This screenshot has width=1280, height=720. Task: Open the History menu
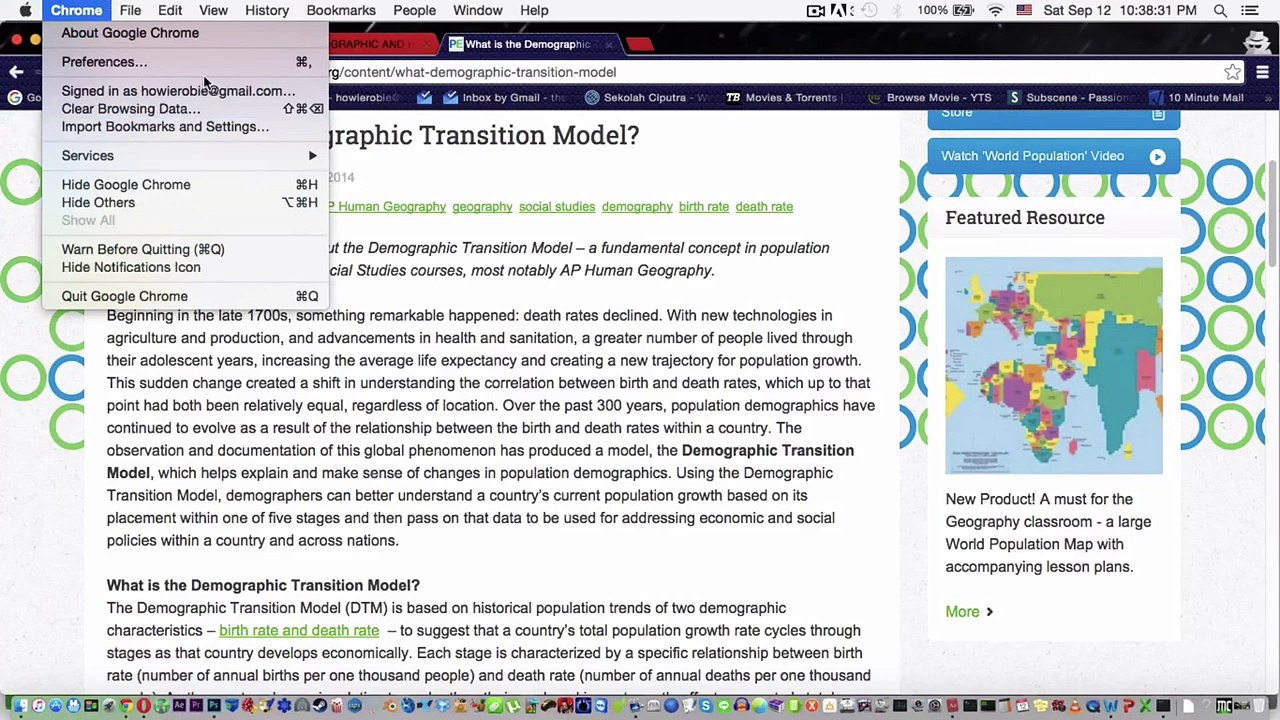point(267,10)
